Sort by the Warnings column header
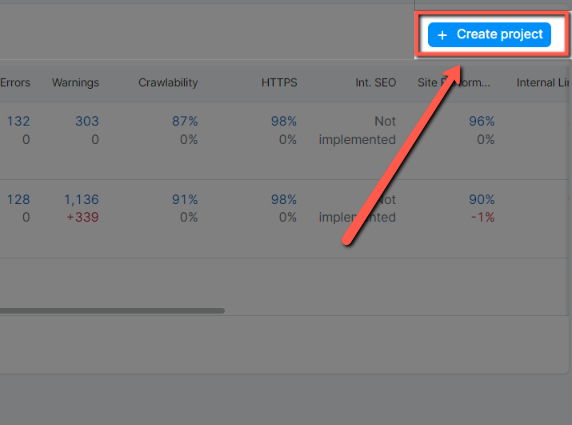The image size is (572, 425). 76,83
